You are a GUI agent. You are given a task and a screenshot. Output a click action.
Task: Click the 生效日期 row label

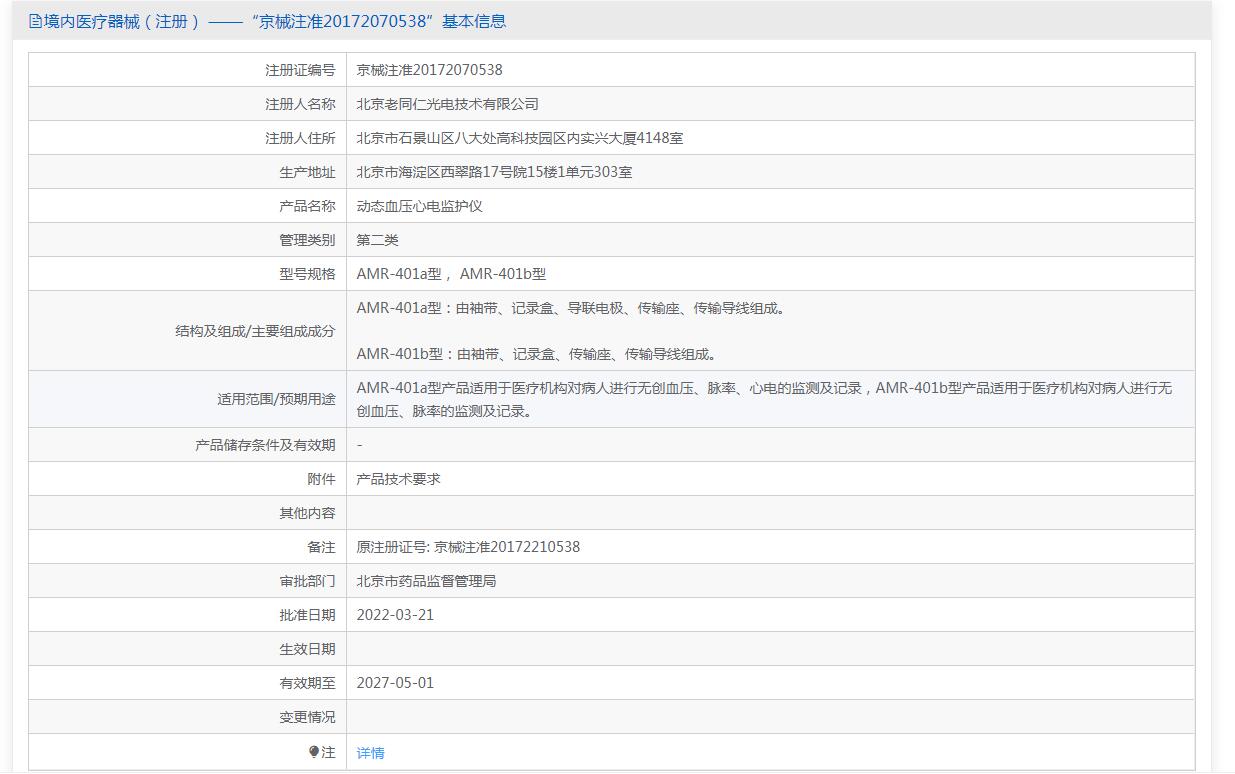307,649
